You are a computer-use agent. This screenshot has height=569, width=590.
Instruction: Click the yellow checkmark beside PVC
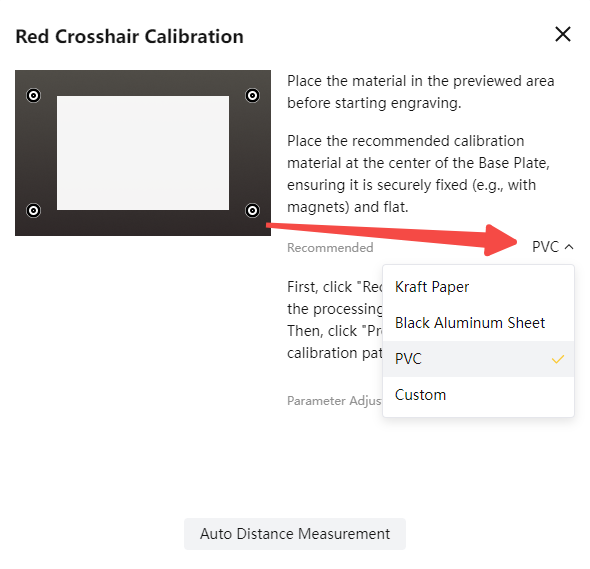(558, 359)
